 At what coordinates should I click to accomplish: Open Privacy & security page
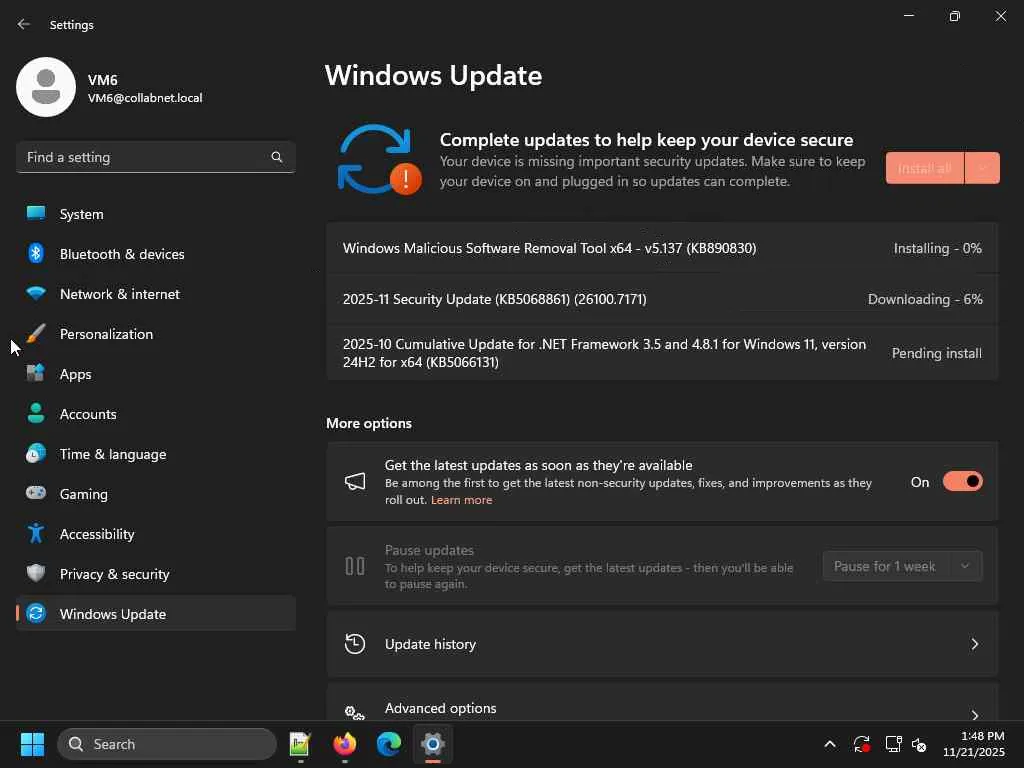pos(156,573)
